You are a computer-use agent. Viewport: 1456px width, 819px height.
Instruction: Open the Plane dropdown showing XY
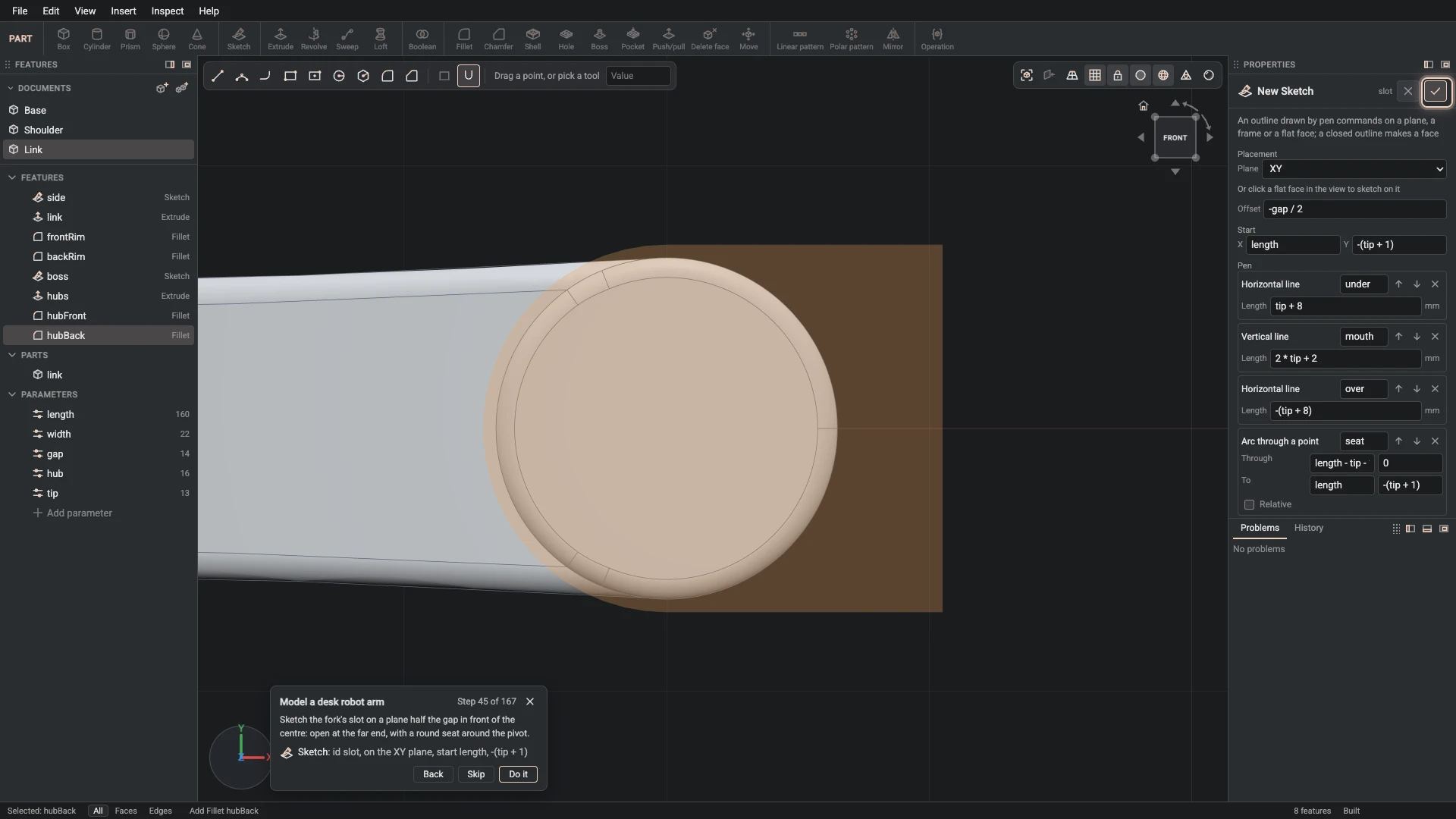[x=1355, y=169]
